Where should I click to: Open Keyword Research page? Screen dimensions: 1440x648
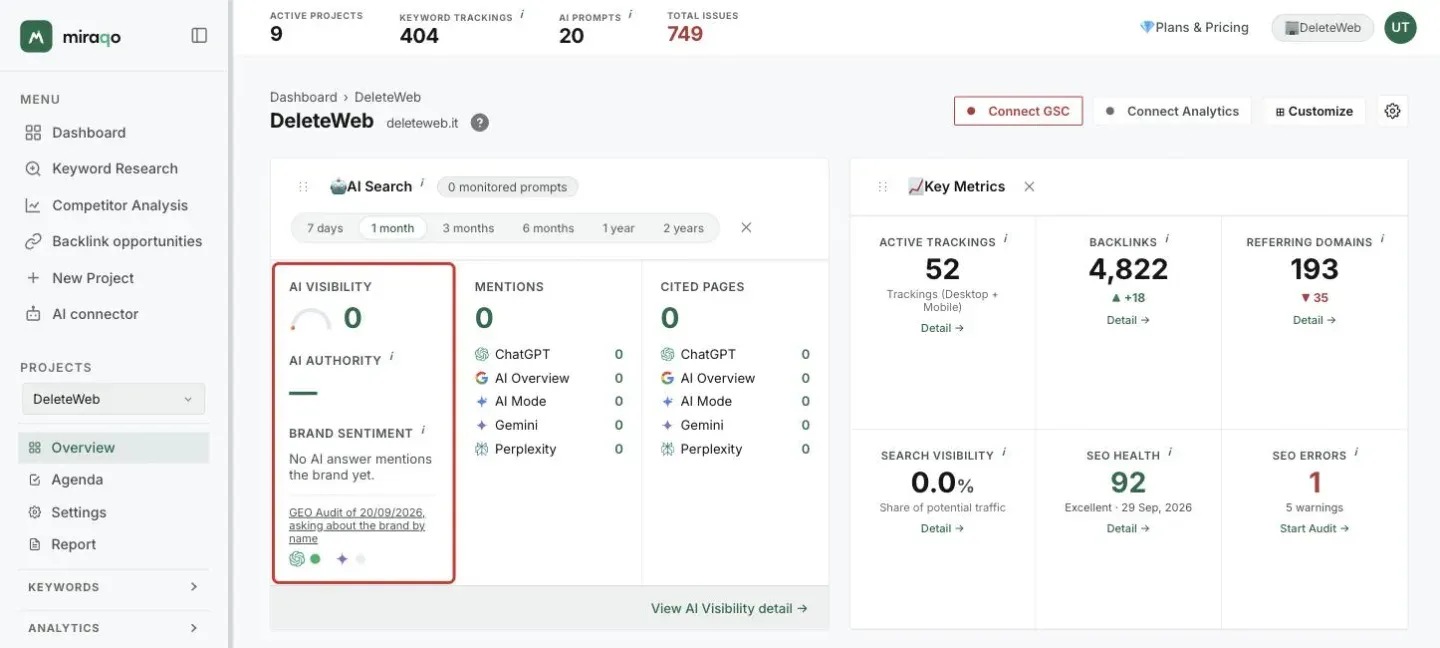(114, 169)
